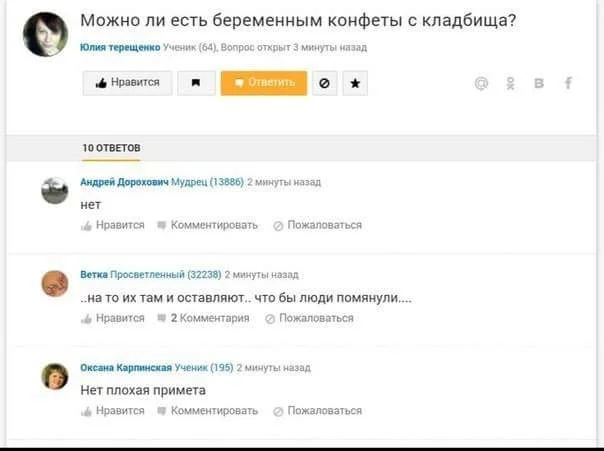The width and height of the screenshot is (604, 451).
Task: Like the question with the "Нравится" button
Action: [x=127, y=83]
